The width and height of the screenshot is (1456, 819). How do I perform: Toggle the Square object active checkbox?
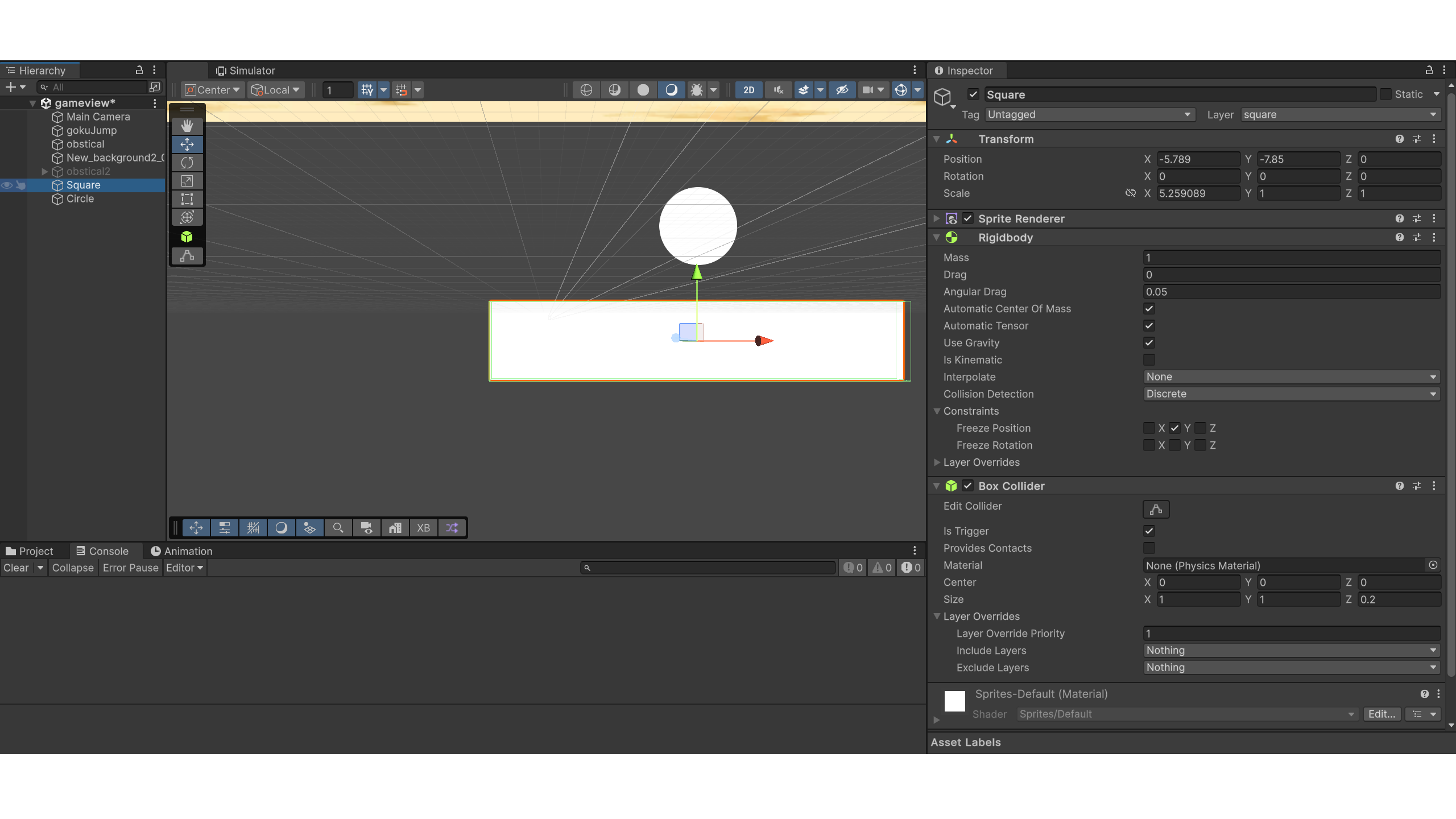tap(973, 94)
